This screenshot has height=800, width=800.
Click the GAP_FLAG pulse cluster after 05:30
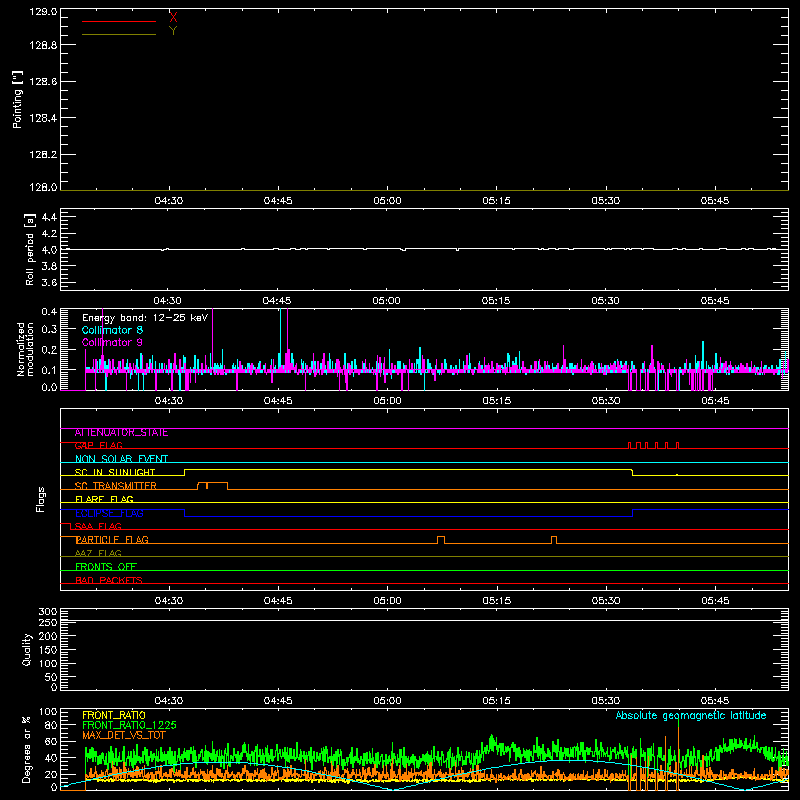click(x=653, y=445)
